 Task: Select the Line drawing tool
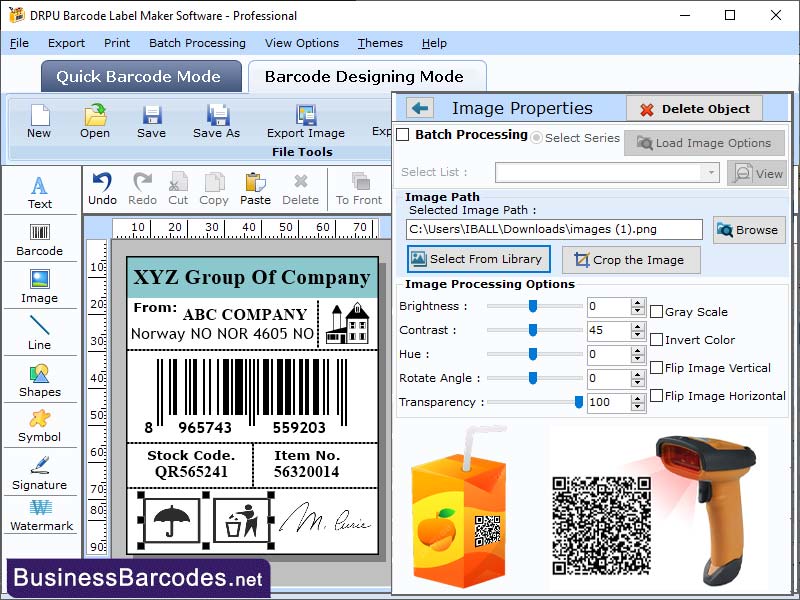(x=40, y=333)
